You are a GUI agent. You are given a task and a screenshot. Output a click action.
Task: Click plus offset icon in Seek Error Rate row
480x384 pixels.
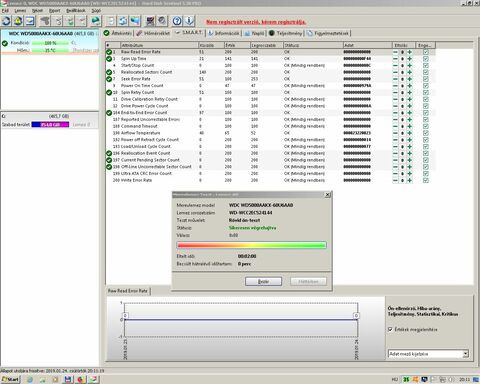click(410, 79)
